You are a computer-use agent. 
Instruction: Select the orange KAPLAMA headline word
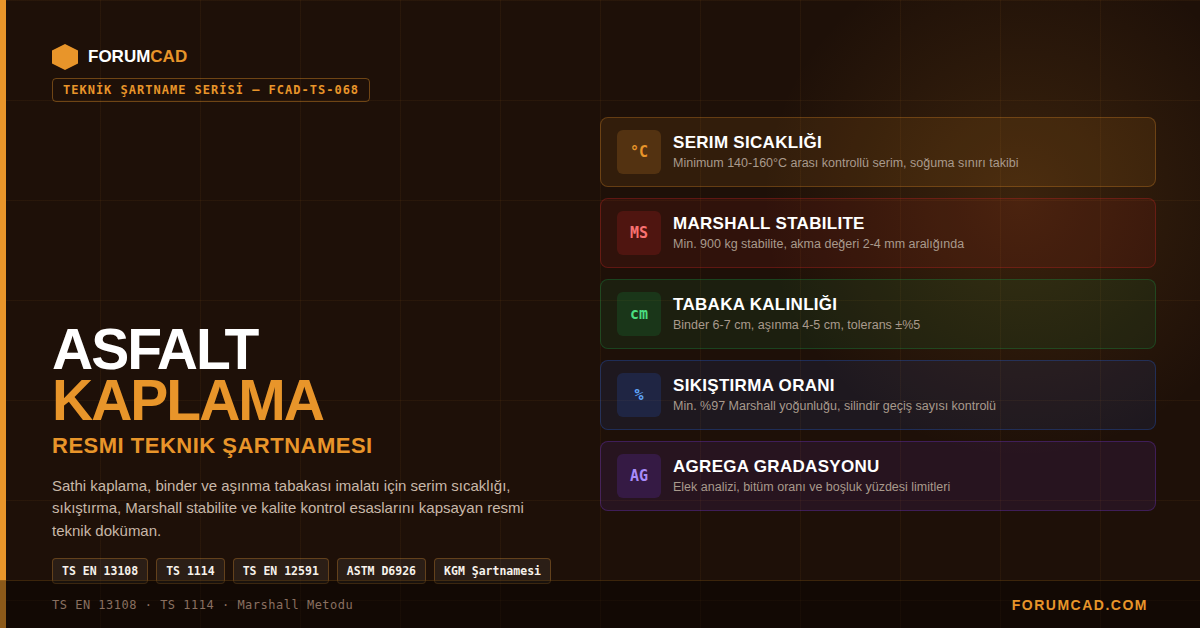click(x=187, y=401)
